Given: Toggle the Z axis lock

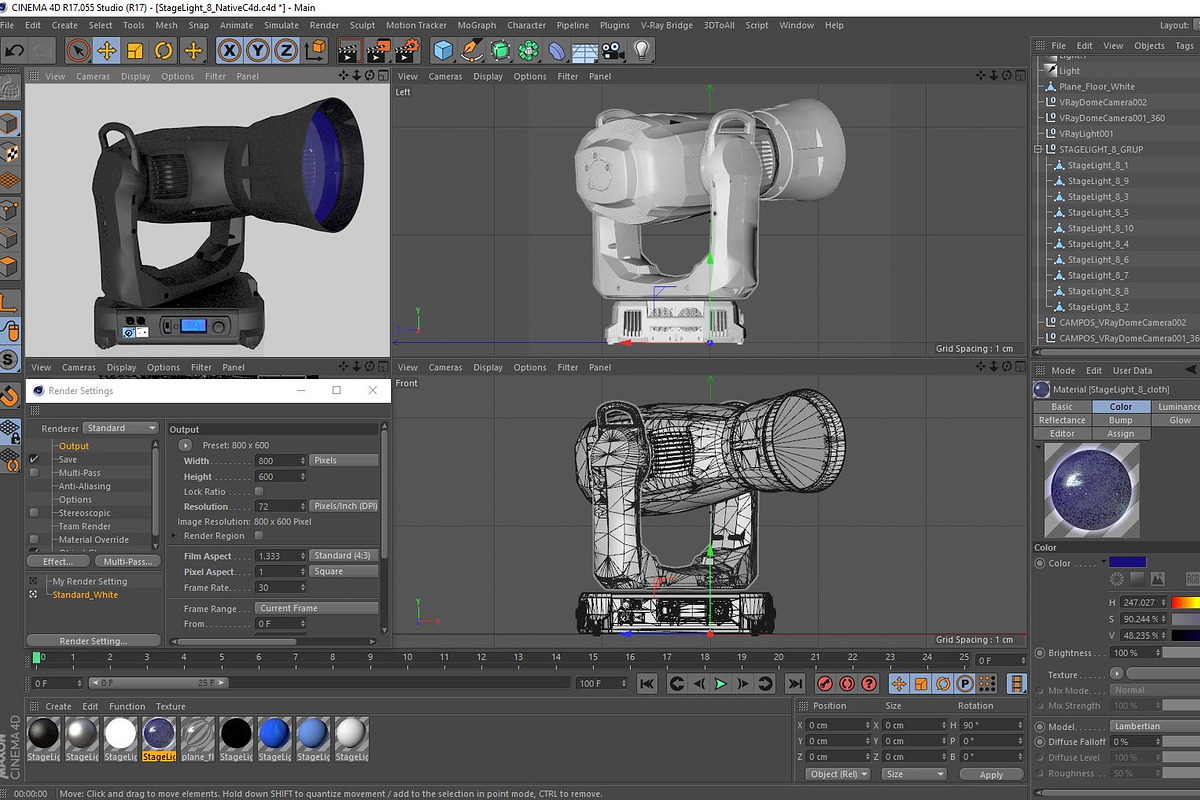Looking at the screenshot, I should (286, 50).
